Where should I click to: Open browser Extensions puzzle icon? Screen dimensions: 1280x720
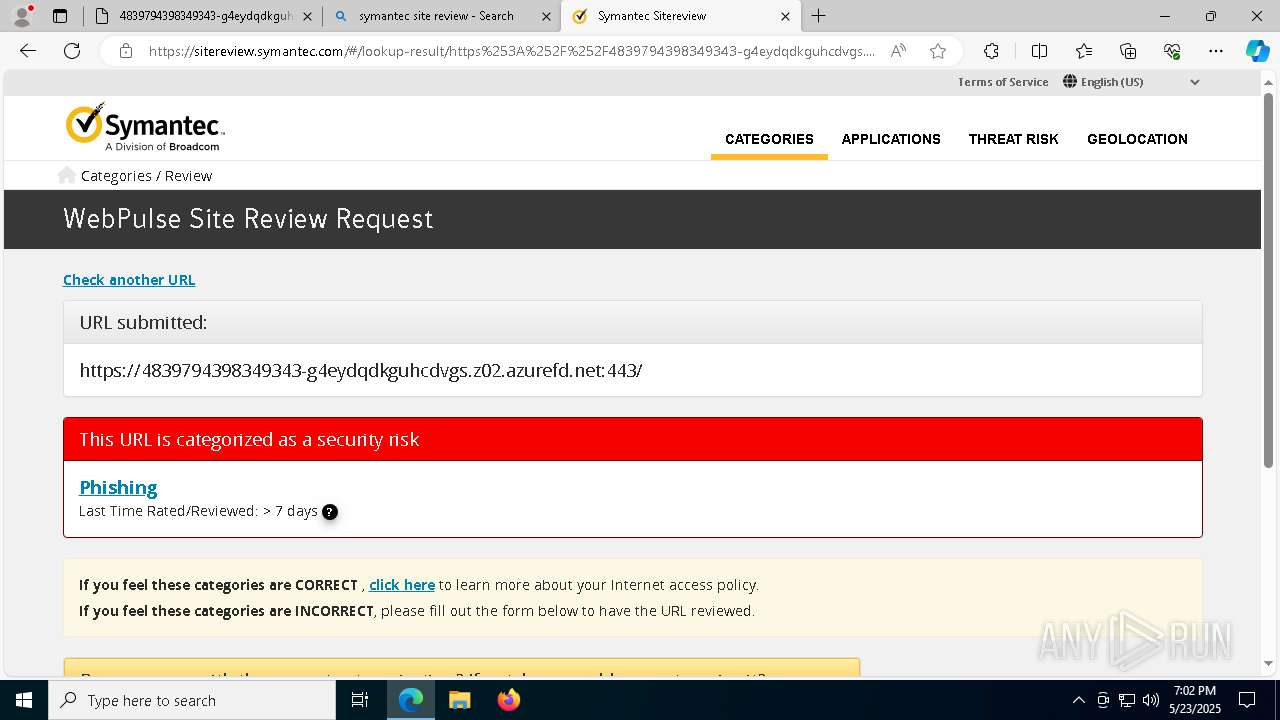click(991, 51)
